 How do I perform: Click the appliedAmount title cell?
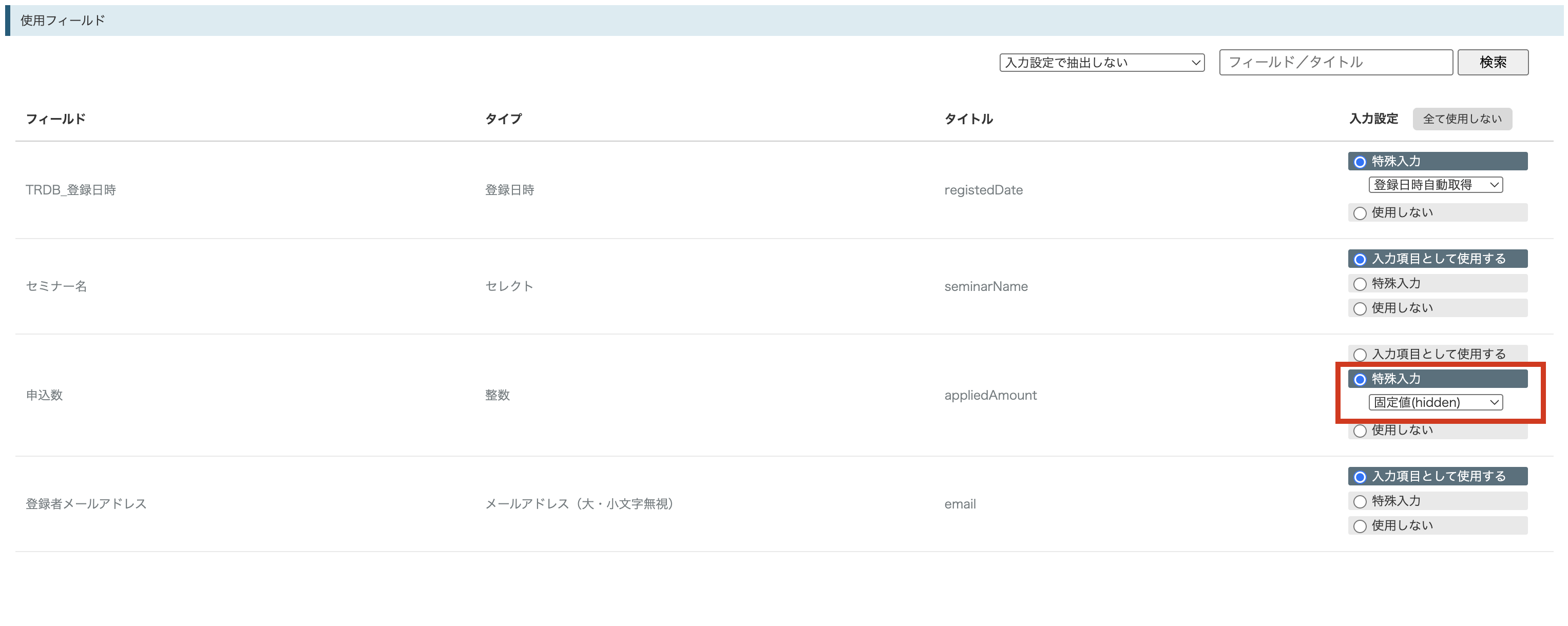pos(990,395)
